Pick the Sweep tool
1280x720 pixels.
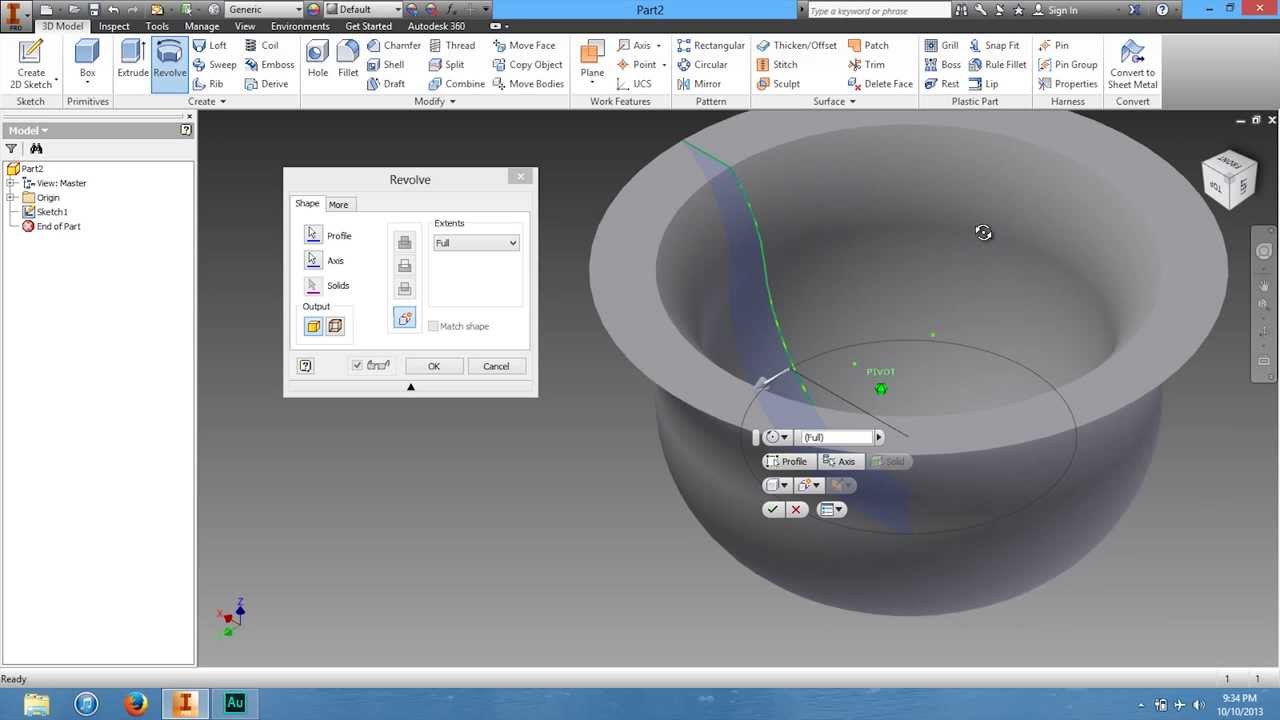coord(214,65)
